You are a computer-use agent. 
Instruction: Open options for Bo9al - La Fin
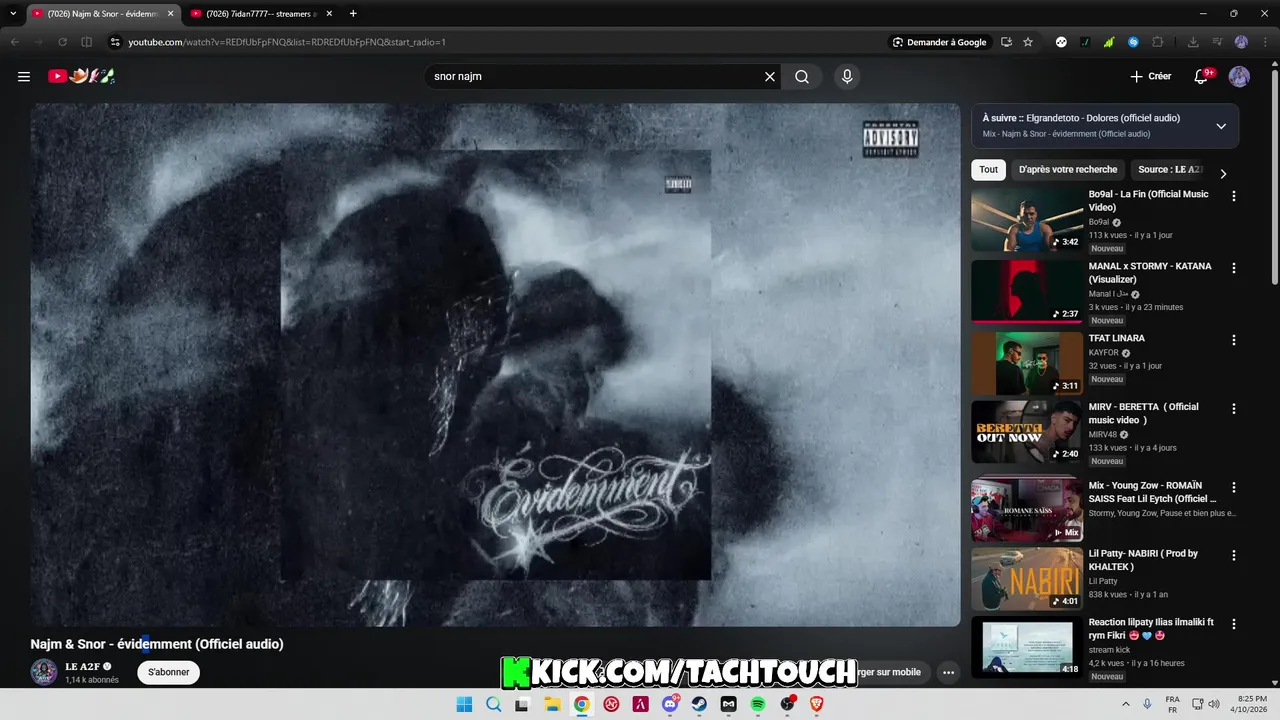[1233, 197]
